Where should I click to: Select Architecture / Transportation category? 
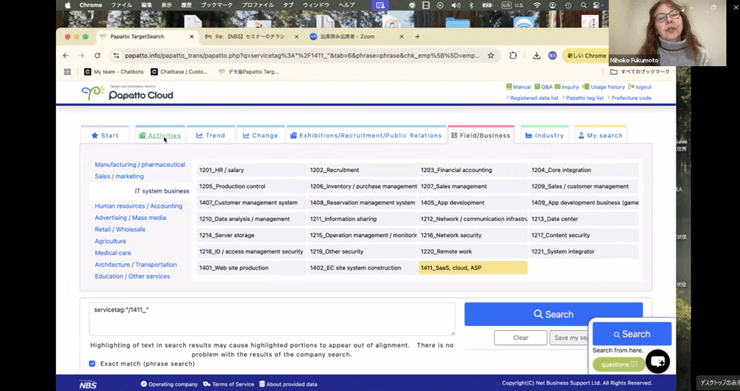[135, 265]
